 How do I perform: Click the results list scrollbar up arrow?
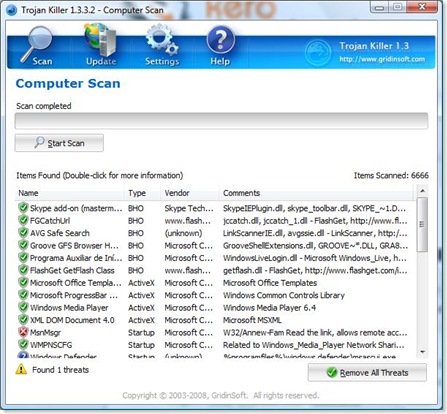point(422,191)
